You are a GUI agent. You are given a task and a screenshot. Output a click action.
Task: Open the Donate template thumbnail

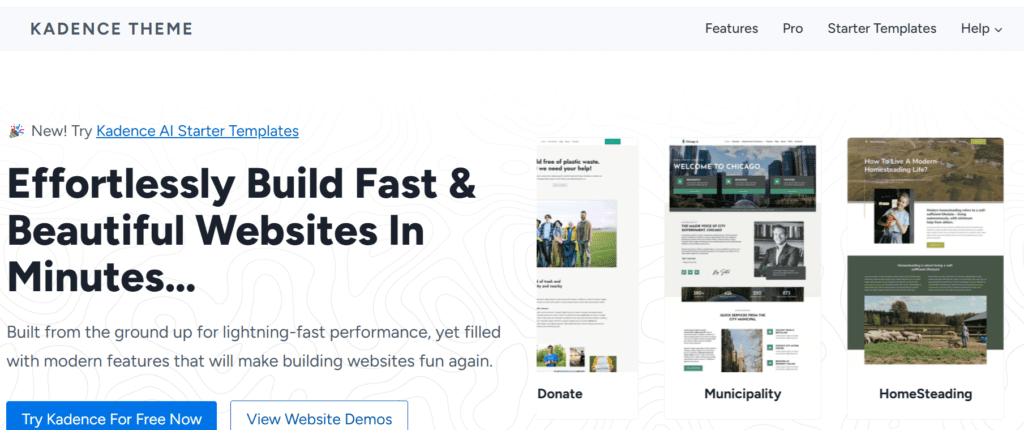[x=587, y=255]
